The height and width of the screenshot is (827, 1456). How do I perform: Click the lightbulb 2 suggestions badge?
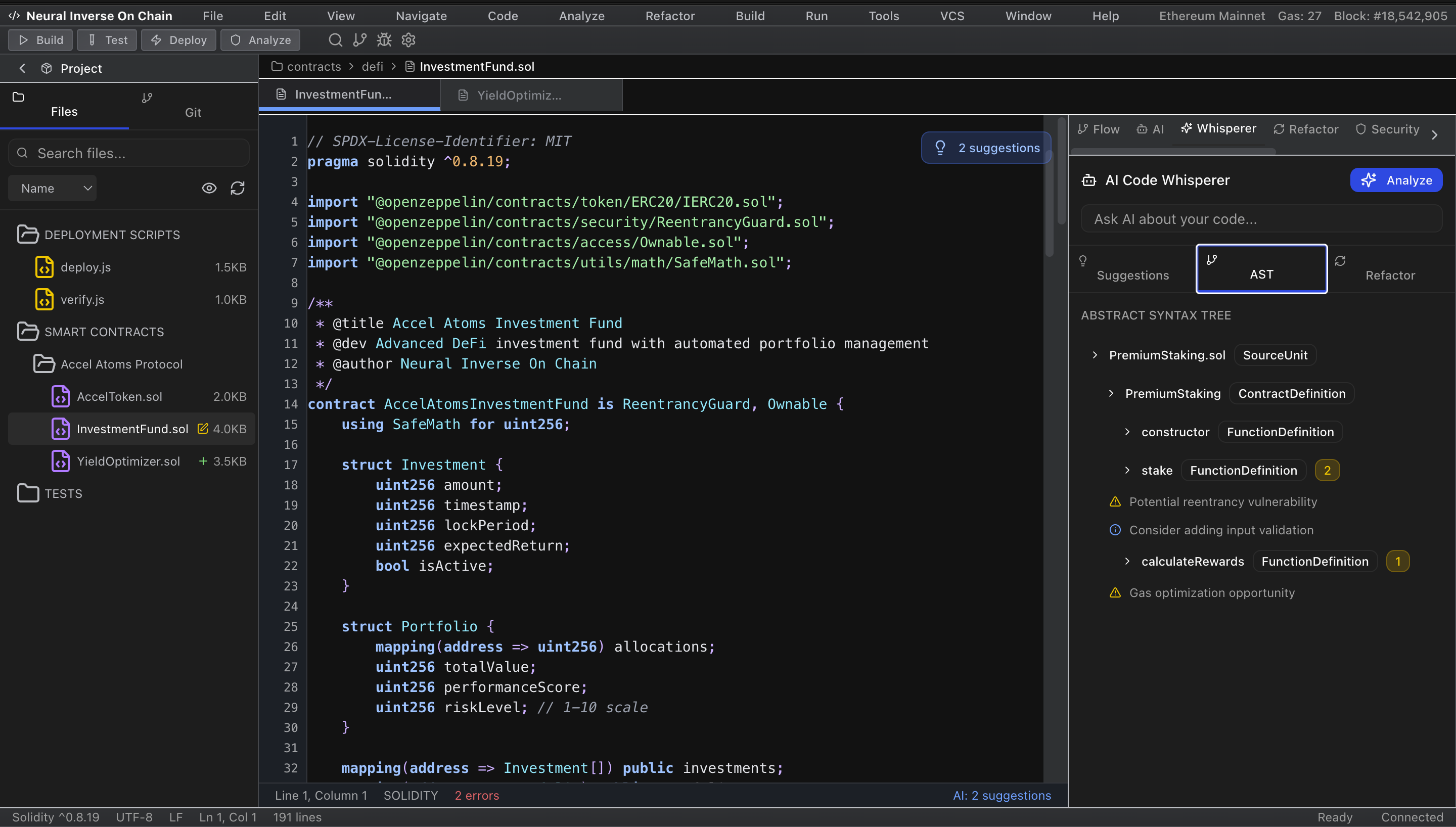click(x=986, y=148)
